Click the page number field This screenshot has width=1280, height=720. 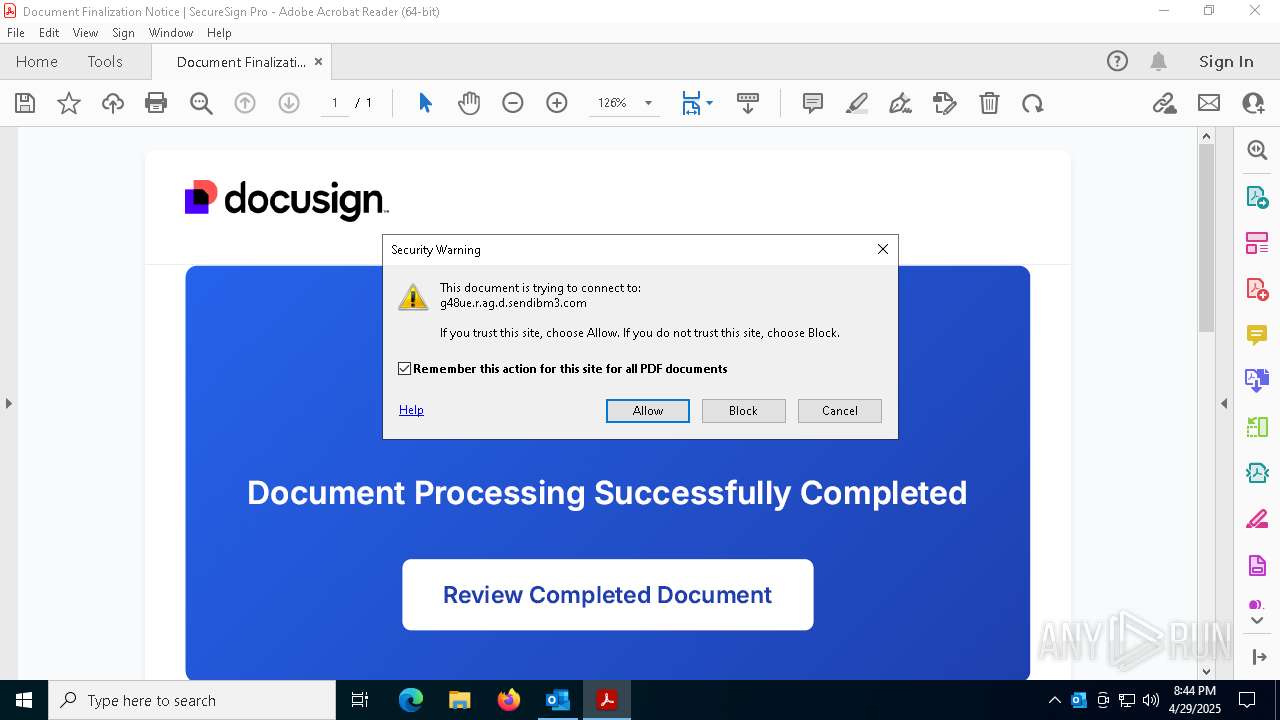(x=335, y=103)
